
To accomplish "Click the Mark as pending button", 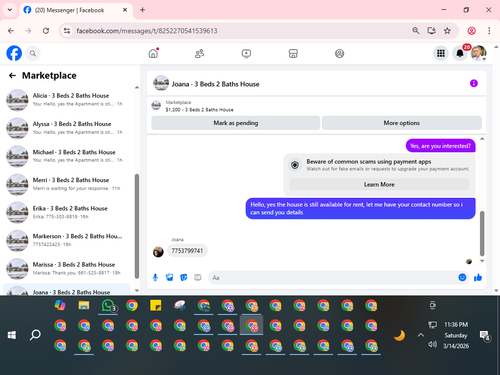I will [x=236, y=123].
